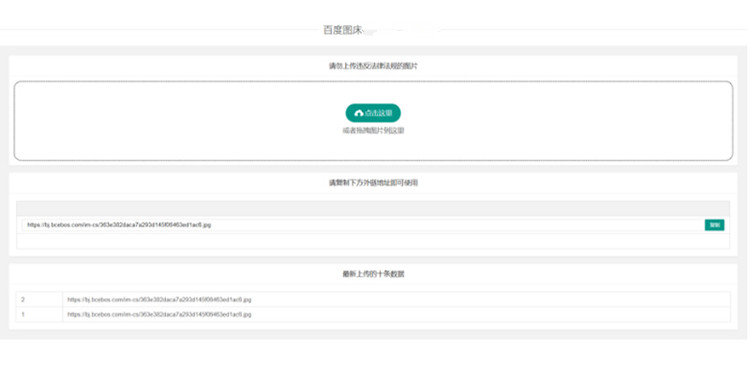Click the dashed drop zone hint text
This screenshot has height=378, width=750.
tap(373, 131)
